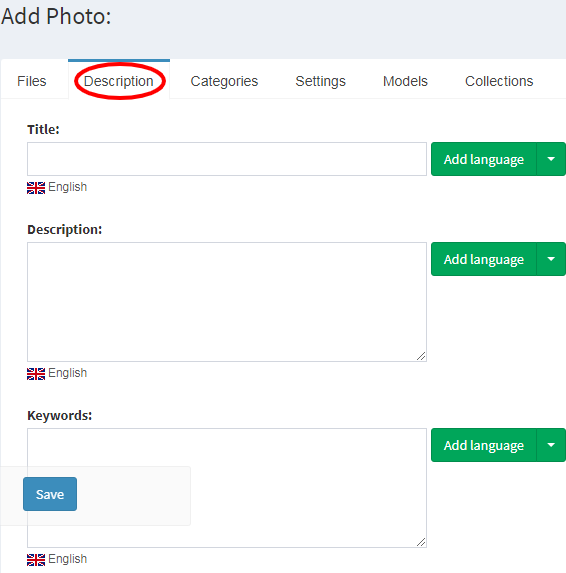
Task: Click inside the Description text area
Action: (227, 302)
